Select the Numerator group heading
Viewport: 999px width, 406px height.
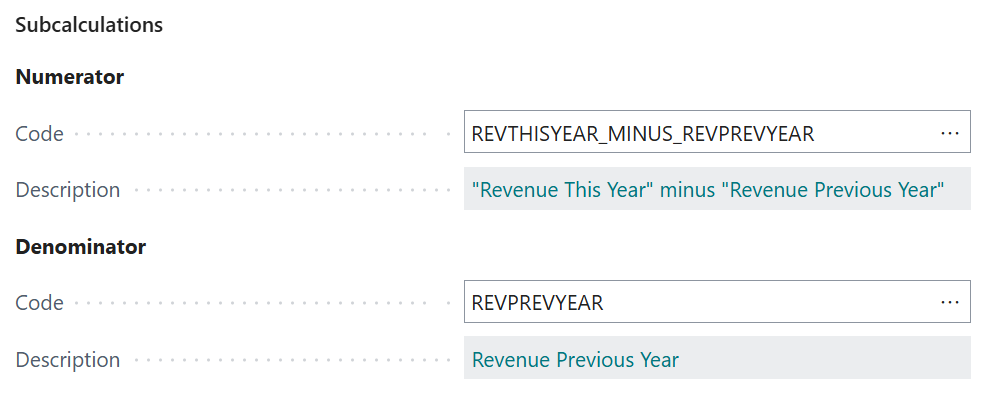[x=70, y=77]
